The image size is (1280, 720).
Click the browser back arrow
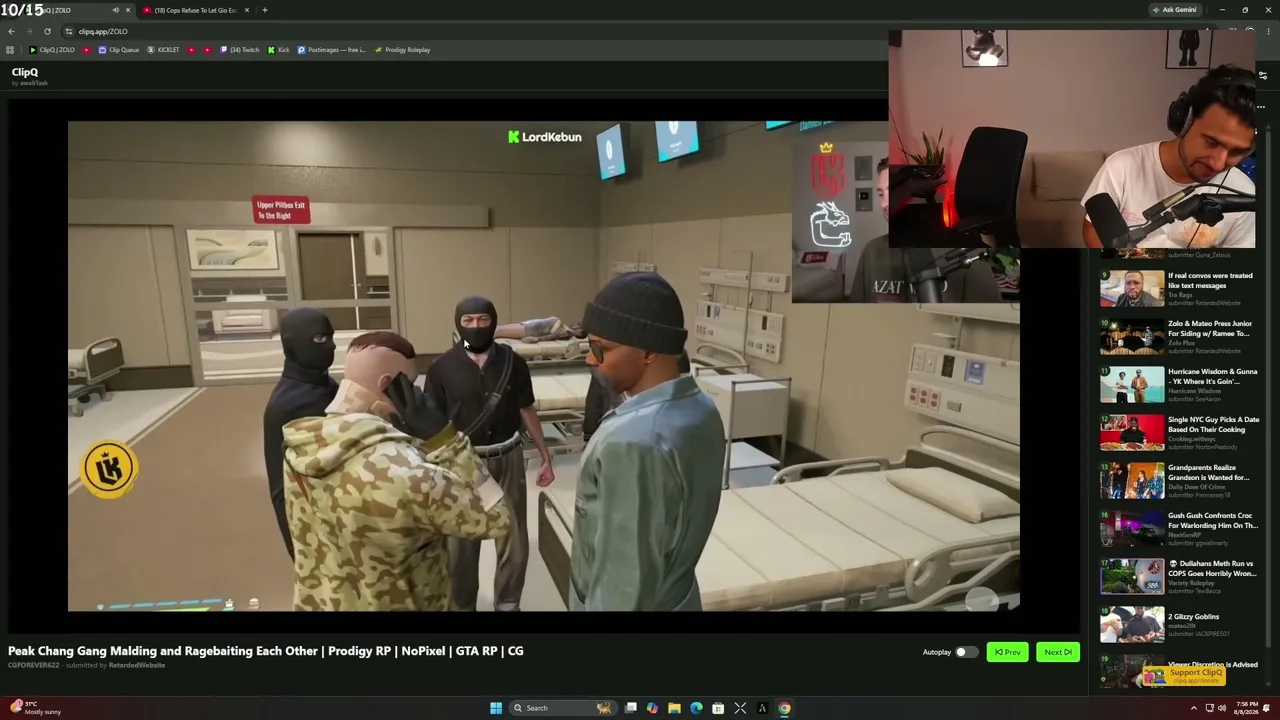click(11, 31)
